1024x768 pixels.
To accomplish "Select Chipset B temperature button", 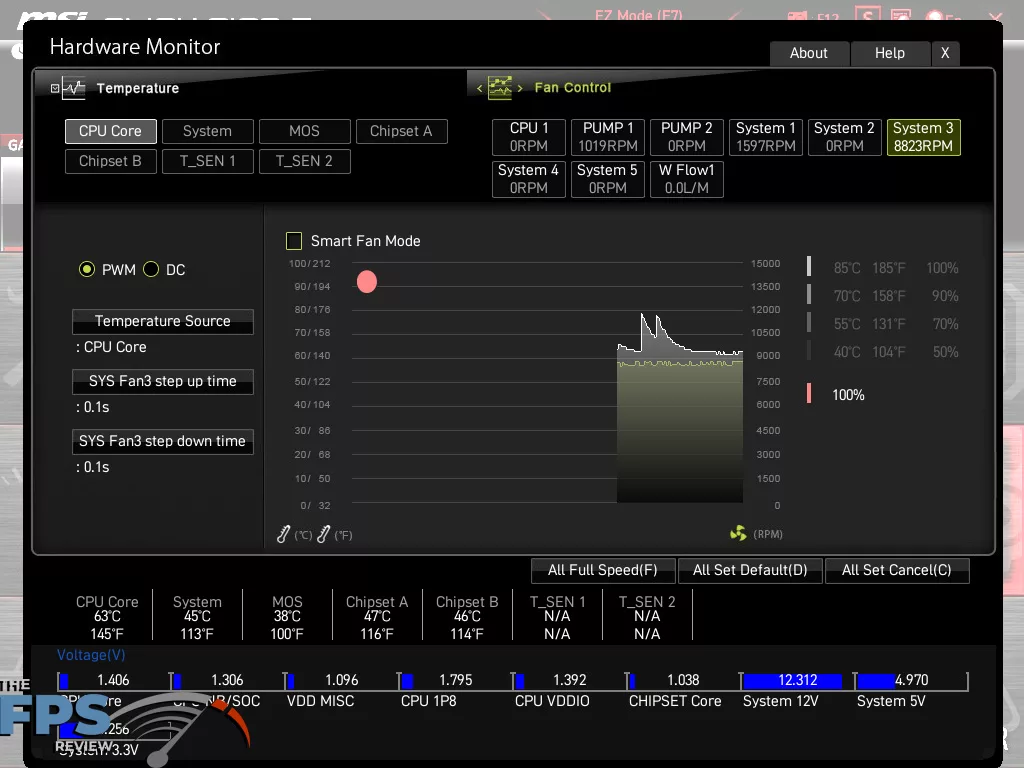I will [110, 161].
